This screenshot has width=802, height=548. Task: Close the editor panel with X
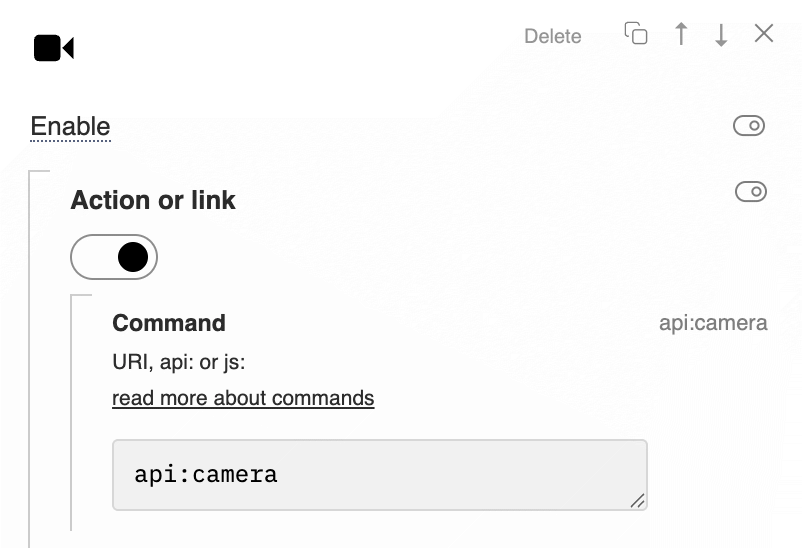(x=764, y=33)
